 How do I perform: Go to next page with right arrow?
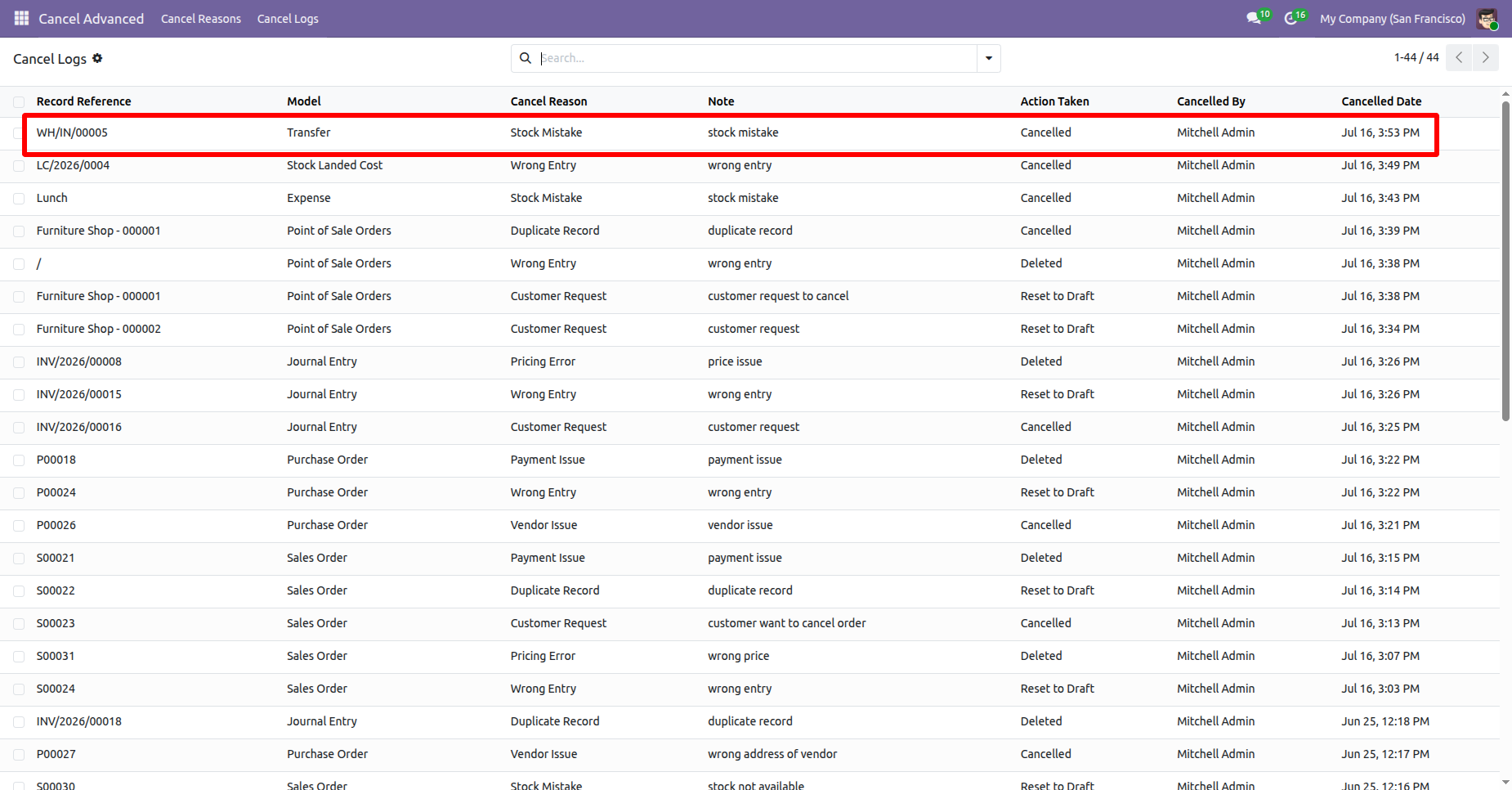pos(1486,57)
